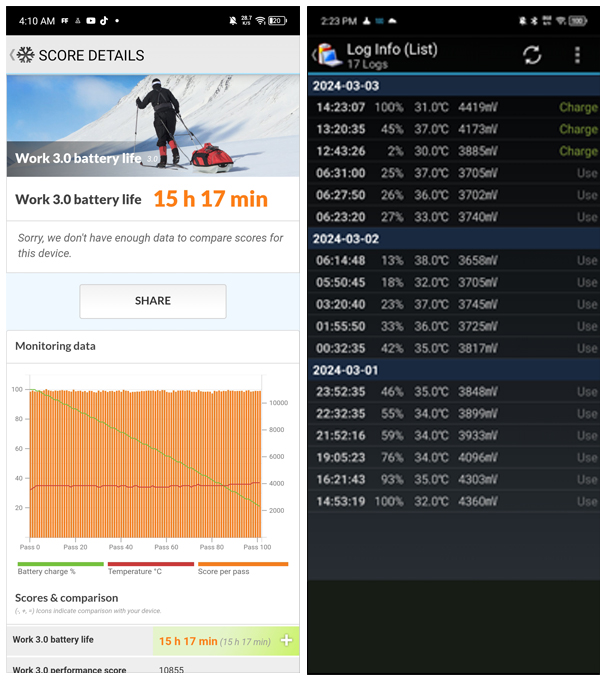This screenshot has height=680, width=607.
Task: Tap the Battery charge % green legend
Action: point(60,568)
